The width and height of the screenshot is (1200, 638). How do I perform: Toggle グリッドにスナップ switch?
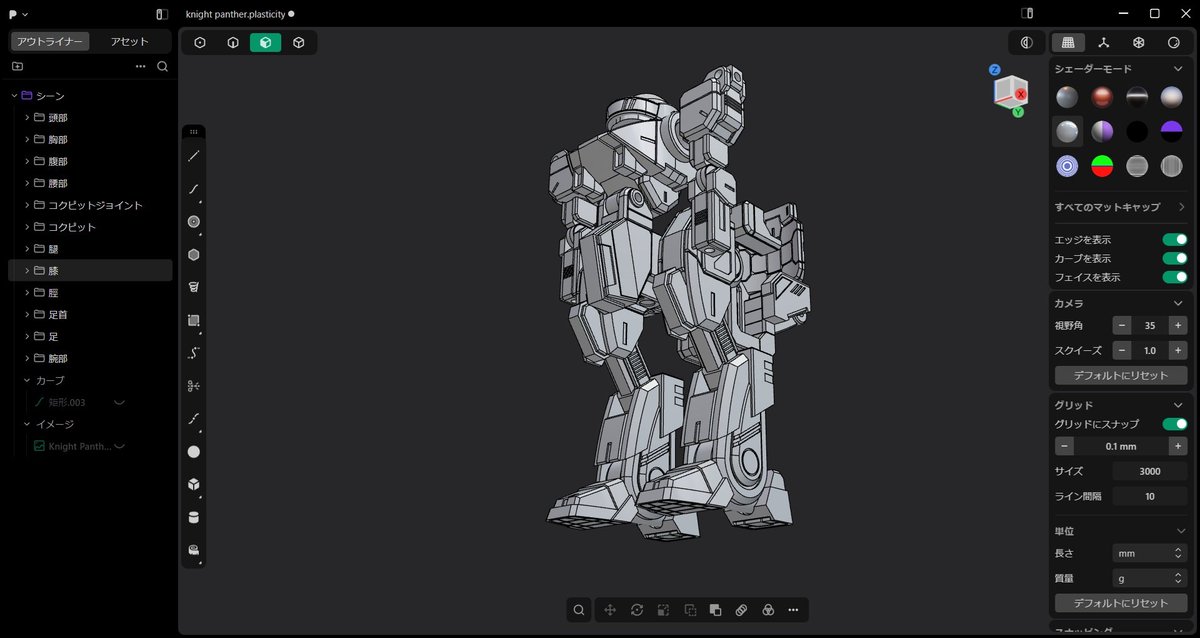[x=1175, y=424]
